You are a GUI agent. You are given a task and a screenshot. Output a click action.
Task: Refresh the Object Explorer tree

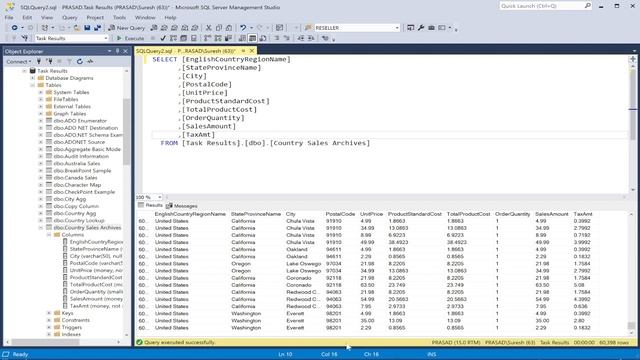tap(80, 61)
